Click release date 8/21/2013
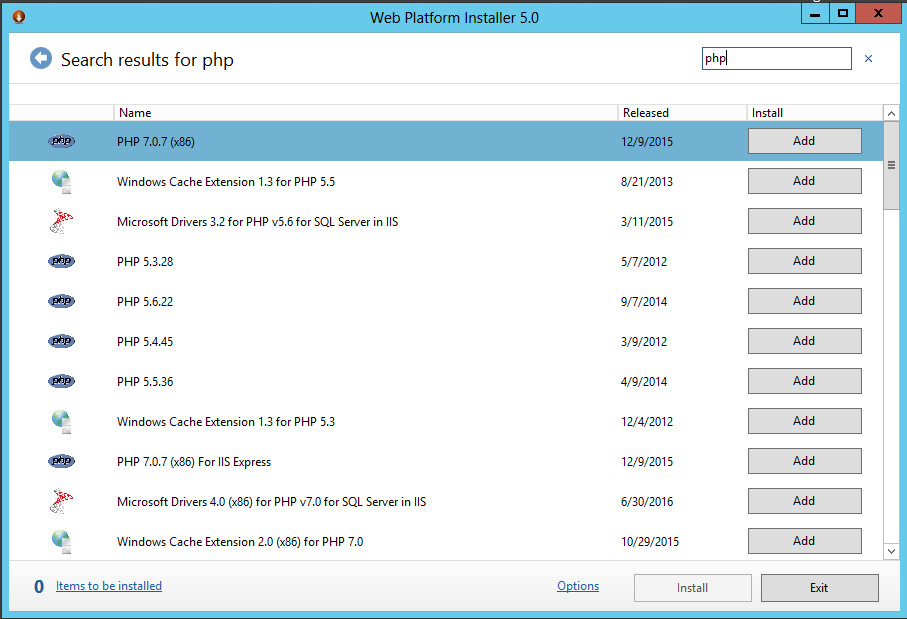Viewport: 907px width, 619px height. point(647,182)
